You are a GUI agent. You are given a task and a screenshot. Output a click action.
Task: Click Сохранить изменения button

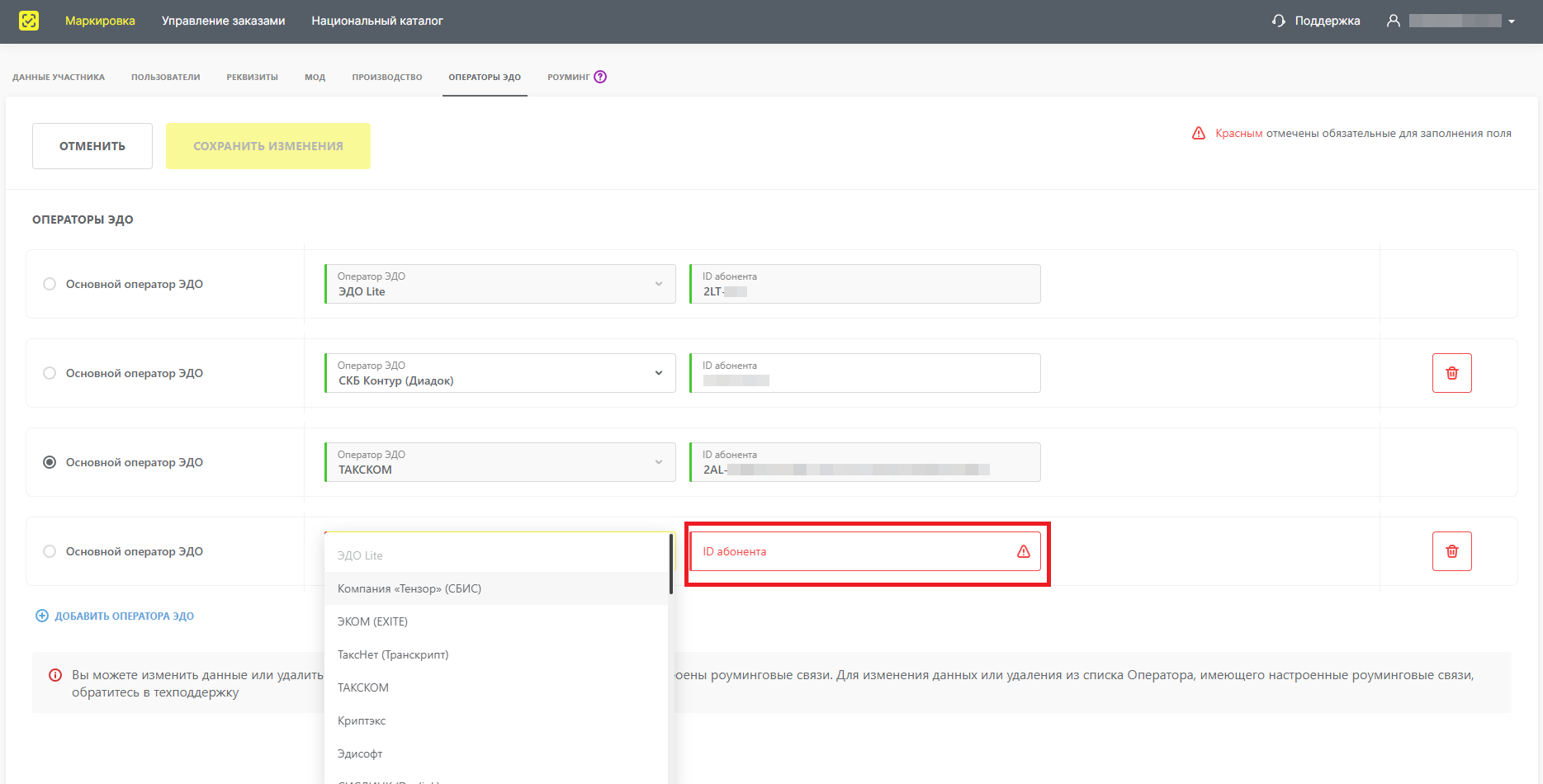(268, 146)
